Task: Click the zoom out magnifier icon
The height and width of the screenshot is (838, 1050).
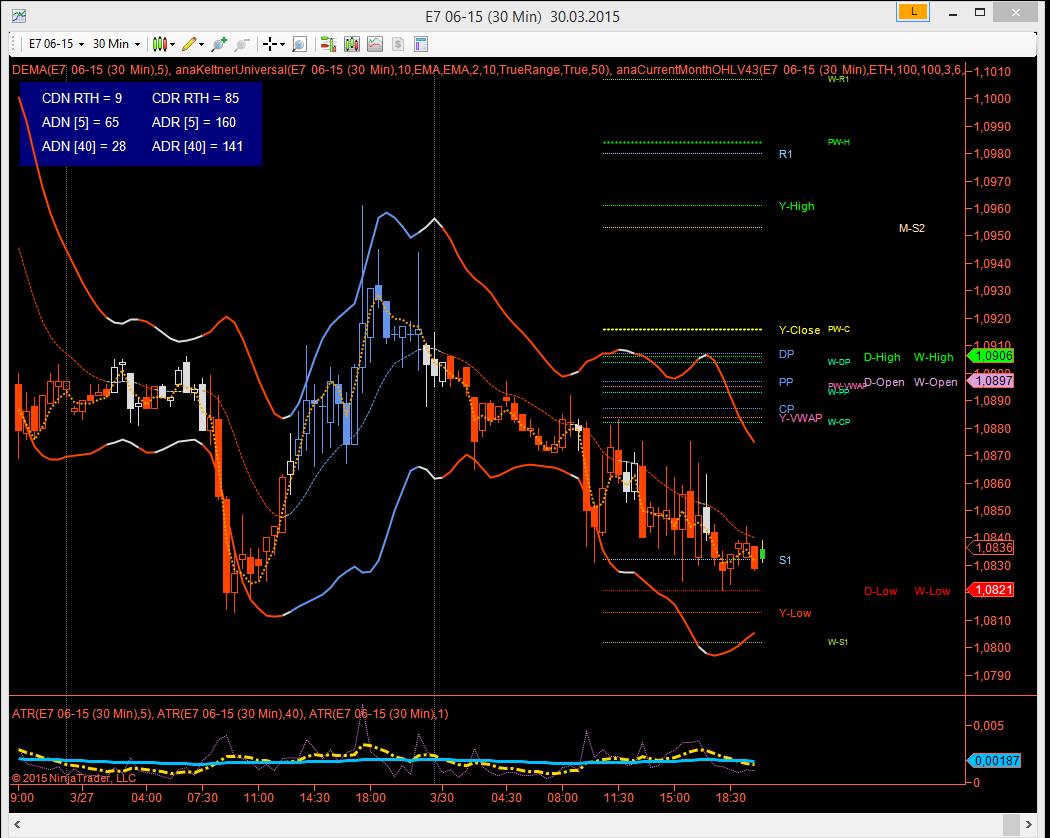Action: coord(241,44)
